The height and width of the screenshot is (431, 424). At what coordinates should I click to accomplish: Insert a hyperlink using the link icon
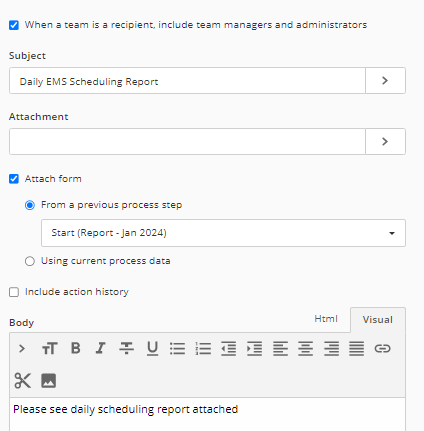382,348
